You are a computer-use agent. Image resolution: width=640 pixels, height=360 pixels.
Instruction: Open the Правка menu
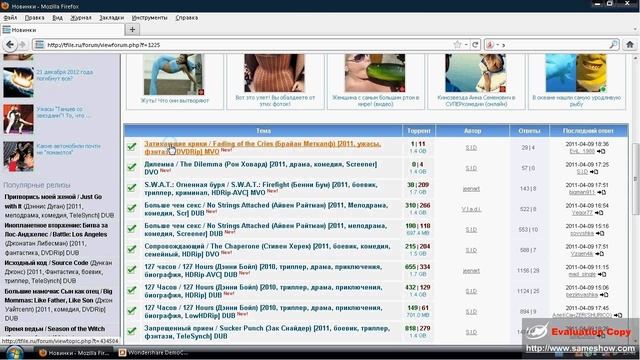click(x=34, y=18)
